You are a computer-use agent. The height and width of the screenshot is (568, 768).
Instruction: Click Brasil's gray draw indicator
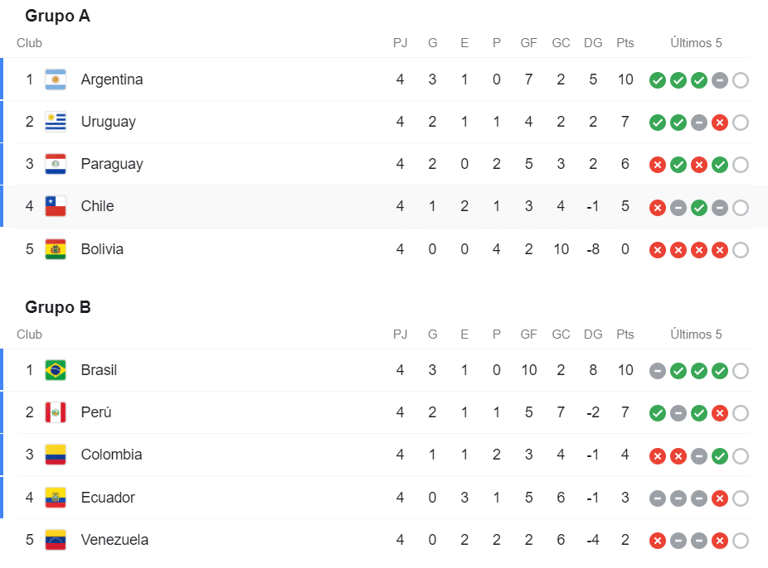pyautogui.click(x=657, y=371)
